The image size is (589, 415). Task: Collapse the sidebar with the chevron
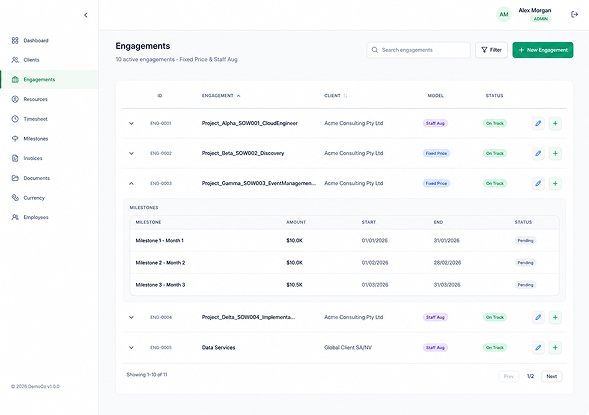click(86, 15)
